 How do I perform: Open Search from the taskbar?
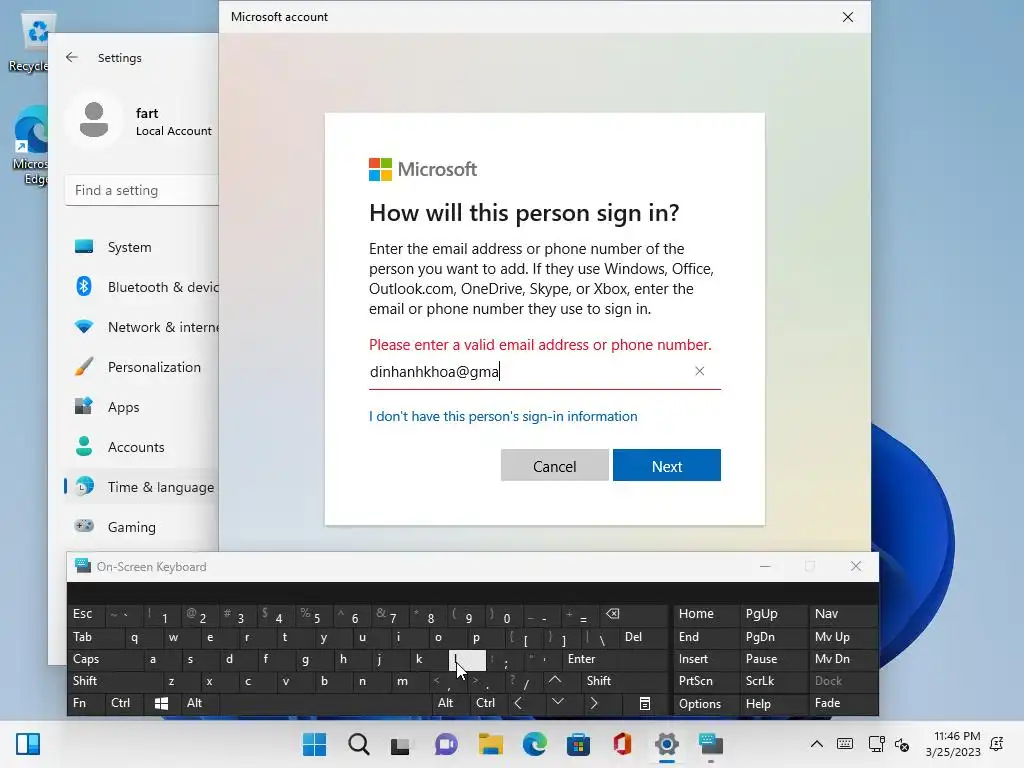359,744
